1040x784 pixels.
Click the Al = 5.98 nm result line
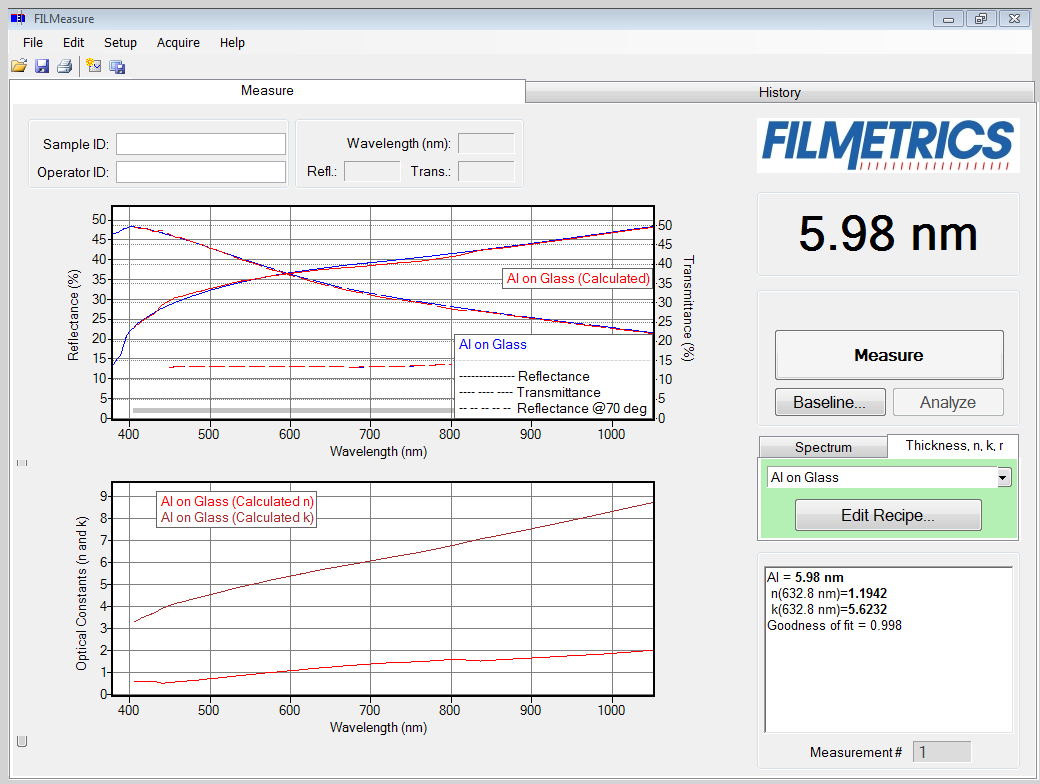(805, 577)
